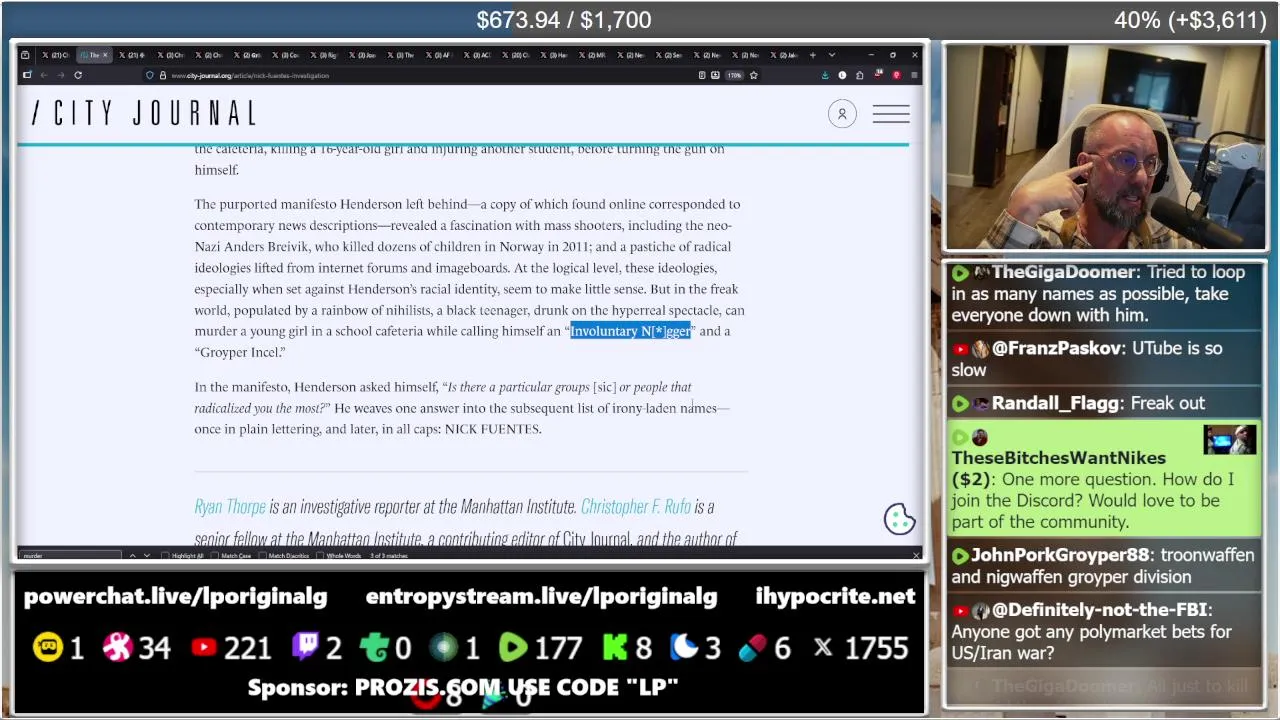Jump to previous match in find bar

[x=132, y=555]
